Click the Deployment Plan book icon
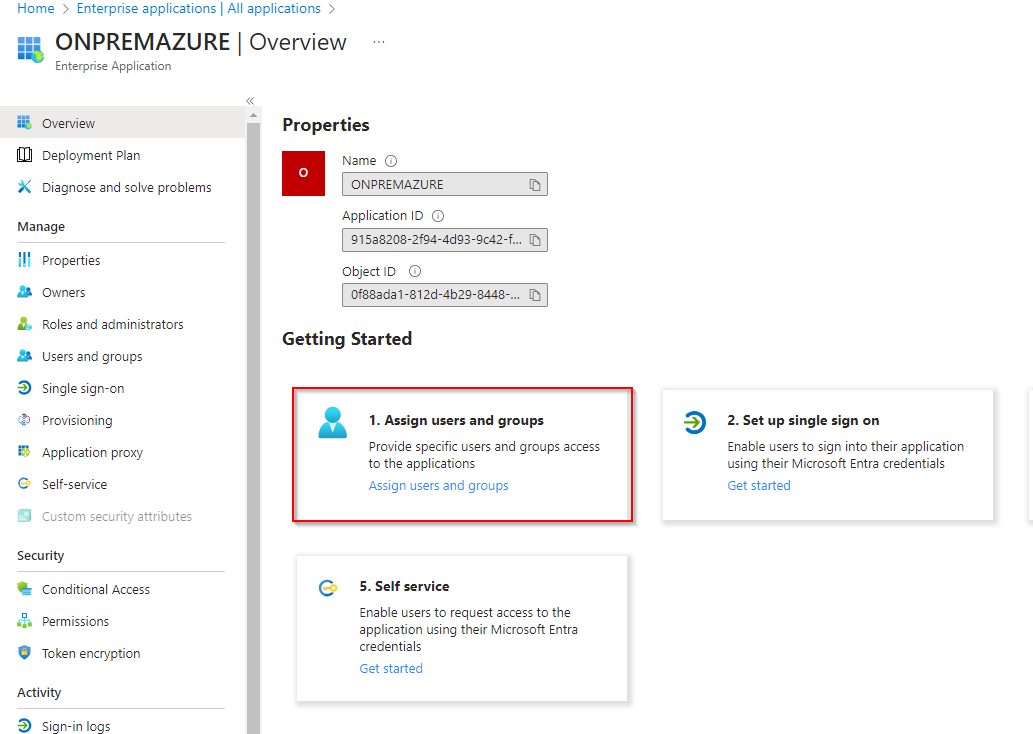Viewport: 1033px width, 734px height. (x=24, y=155)
